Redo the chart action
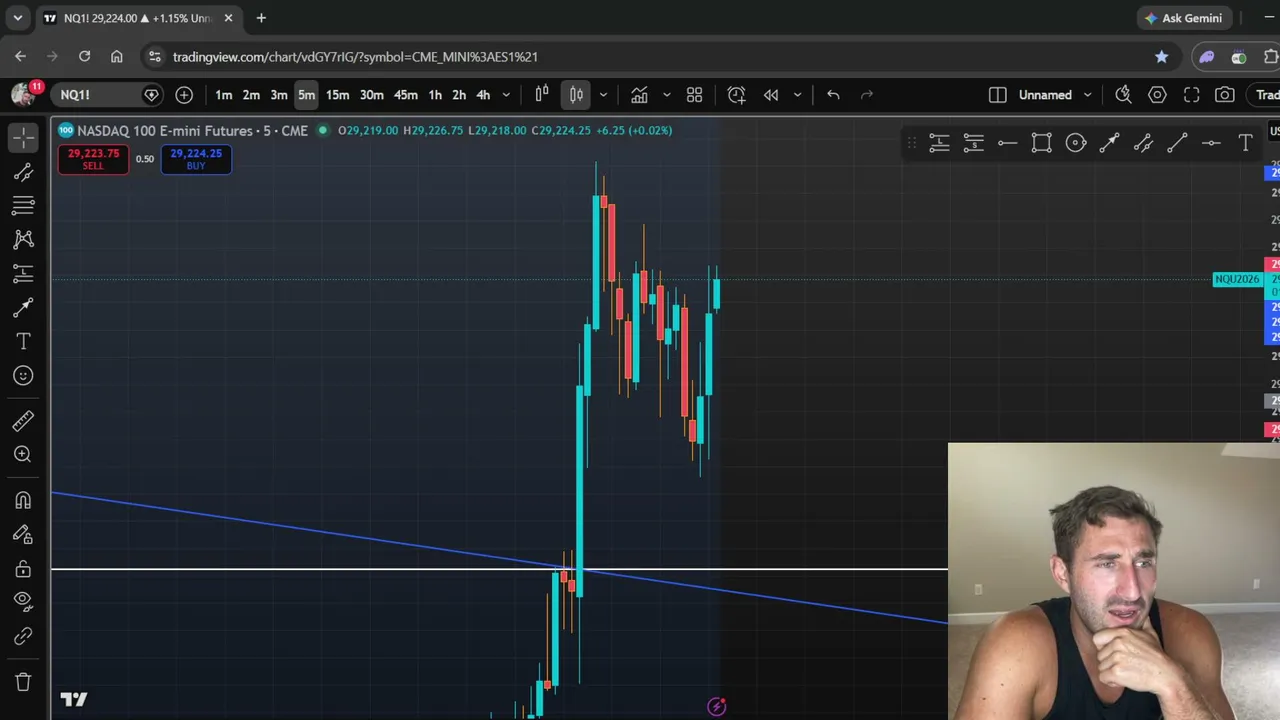This screenshot has height=720, width=1280. click(x=867, y=95)
